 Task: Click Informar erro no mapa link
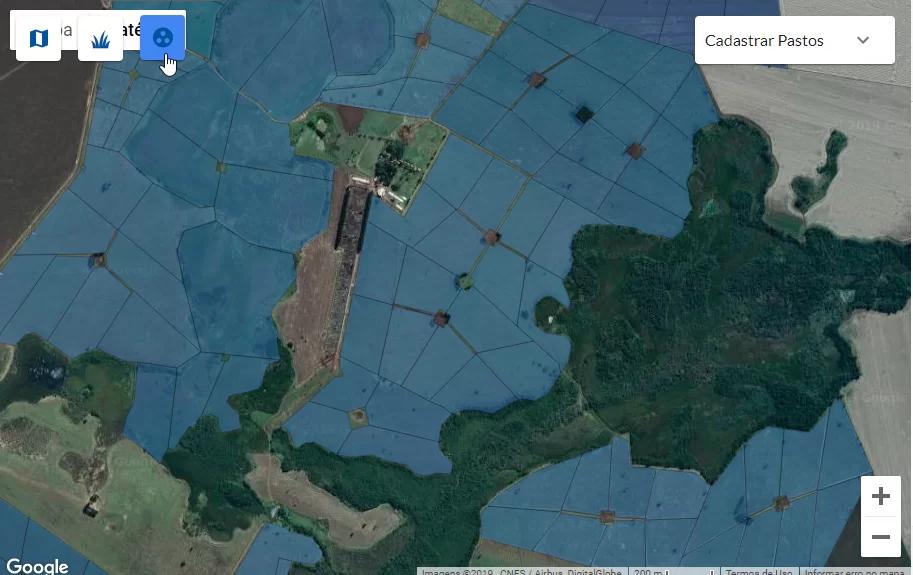coord(856,572)
